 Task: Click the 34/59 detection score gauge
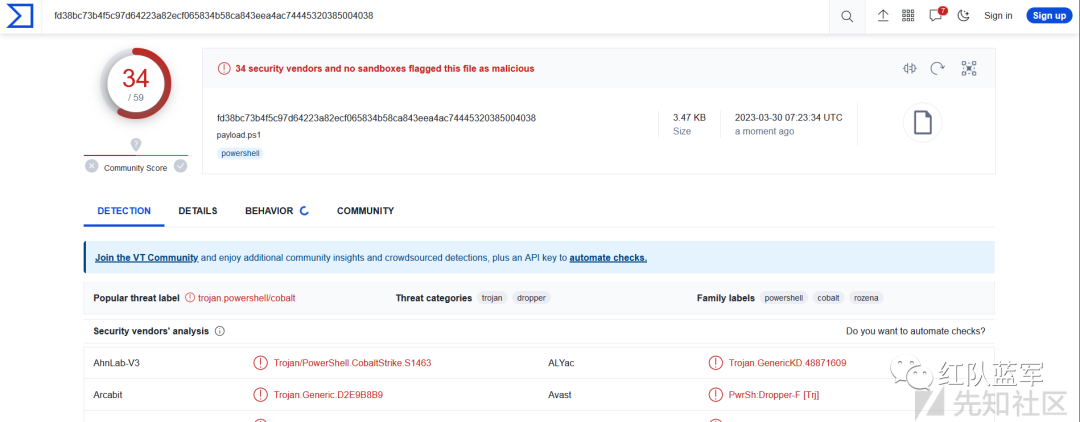136,83
